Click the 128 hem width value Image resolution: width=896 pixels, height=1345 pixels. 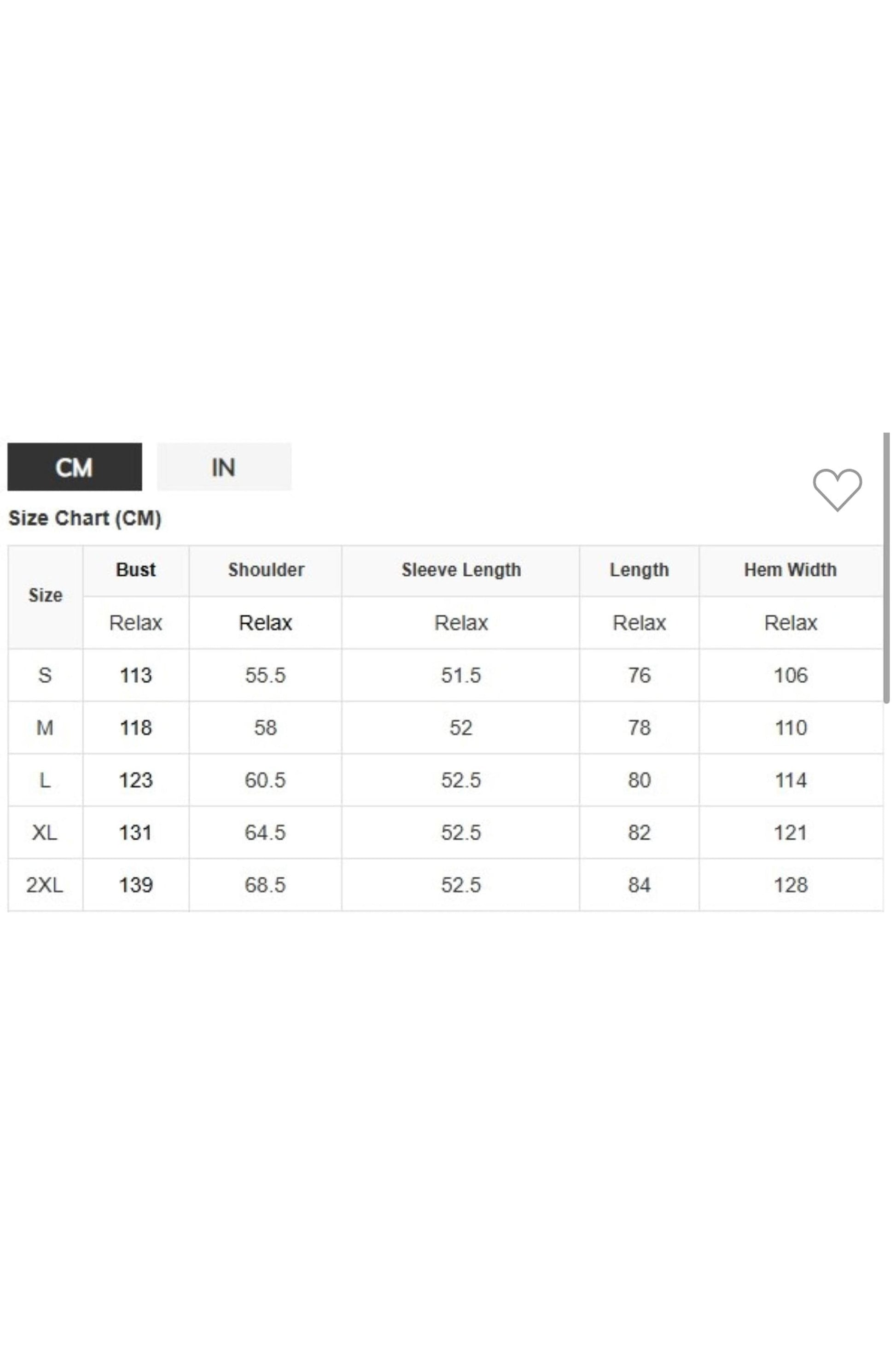790,885
